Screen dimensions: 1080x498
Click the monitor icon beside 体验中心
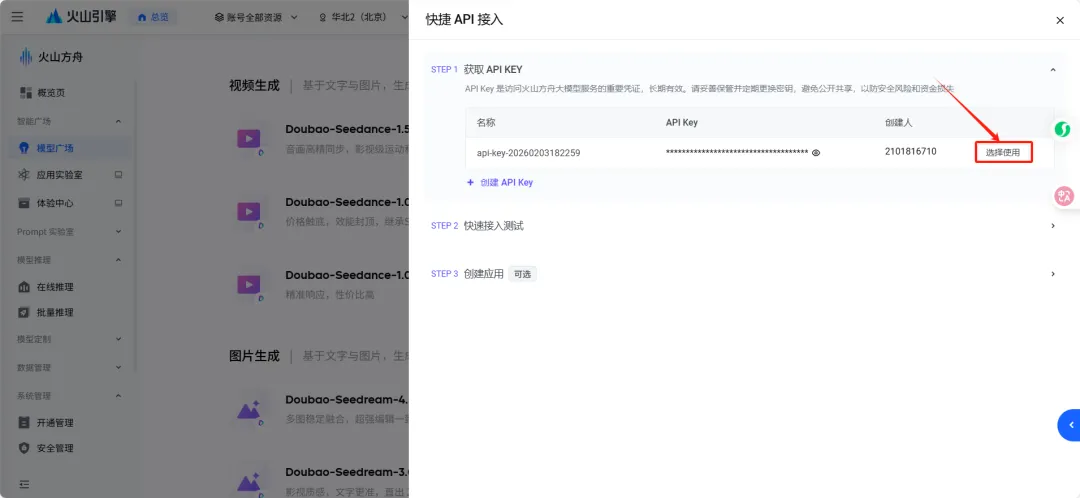(x=118, y=203)
